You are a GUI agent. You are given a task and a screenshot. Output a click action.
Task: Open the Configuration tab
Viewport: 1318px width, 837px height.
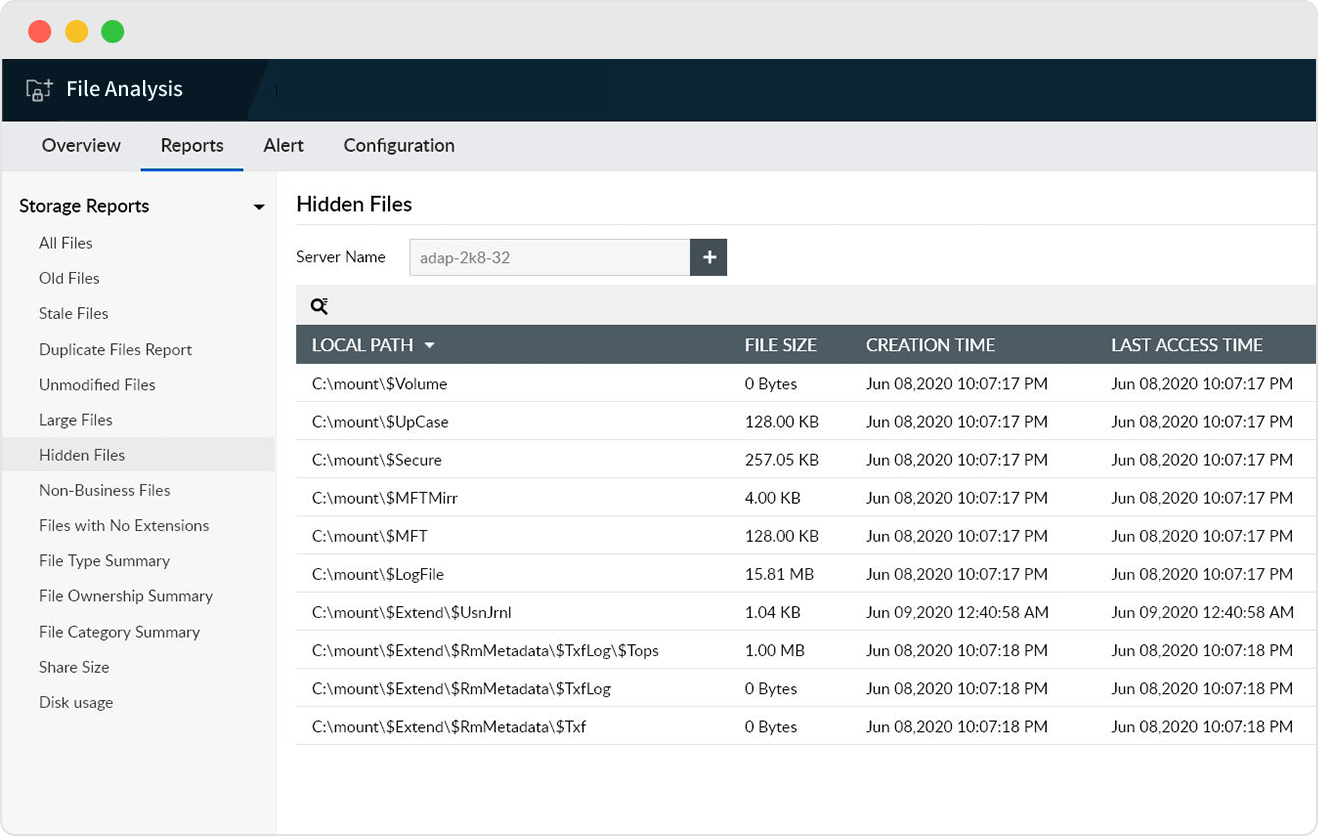tap(398, 146)
